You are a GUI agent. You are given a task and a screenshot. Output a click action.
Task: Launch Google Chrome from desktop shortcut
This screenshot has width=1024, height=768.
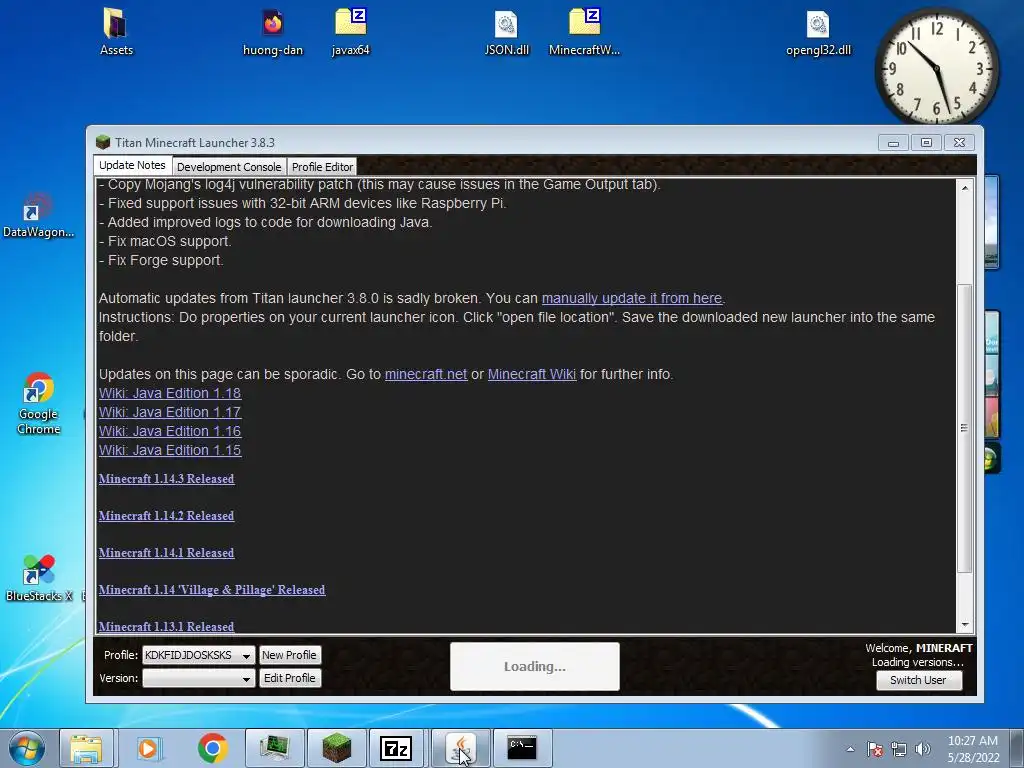pos(38,403)
